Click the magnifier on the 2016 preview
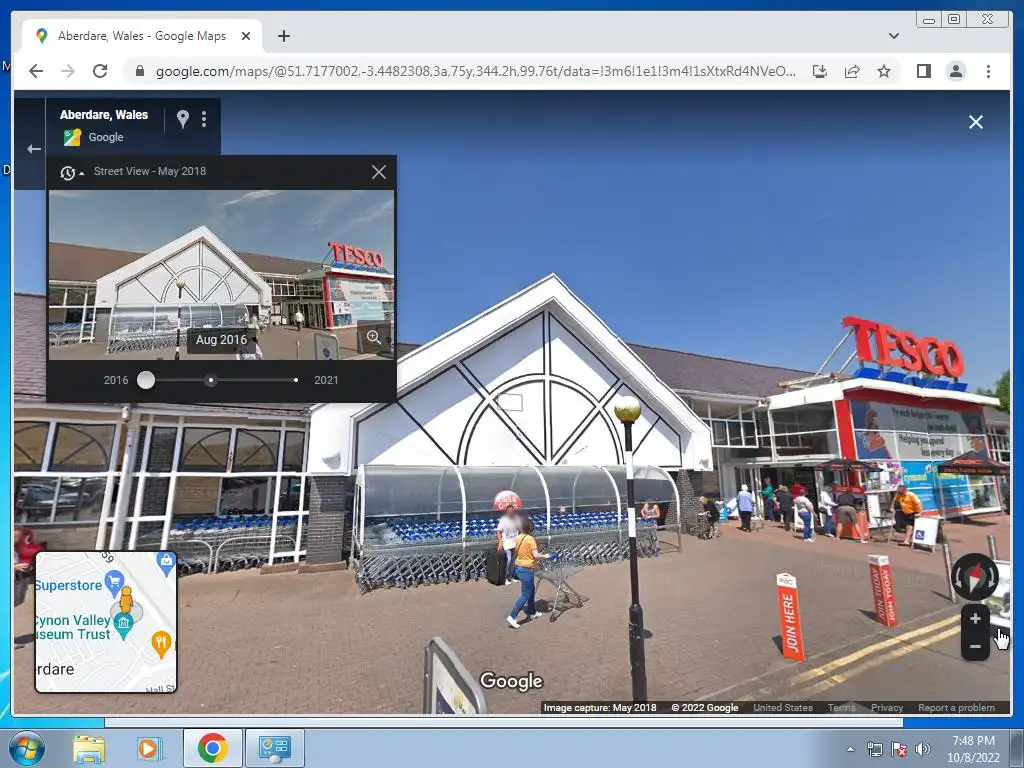 coord(374,337)
